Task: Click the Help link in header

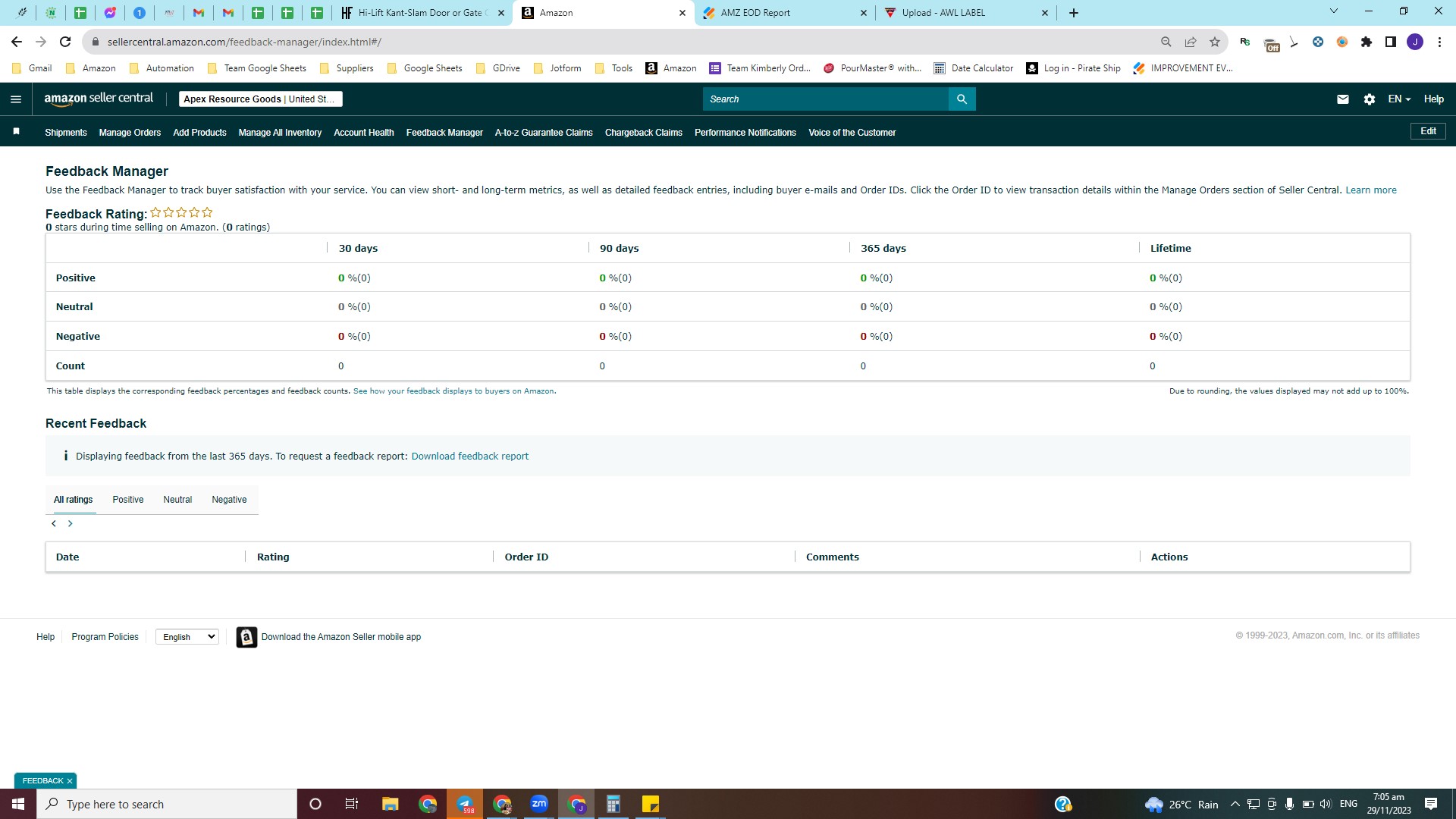Action: [x=1434, y=99]
